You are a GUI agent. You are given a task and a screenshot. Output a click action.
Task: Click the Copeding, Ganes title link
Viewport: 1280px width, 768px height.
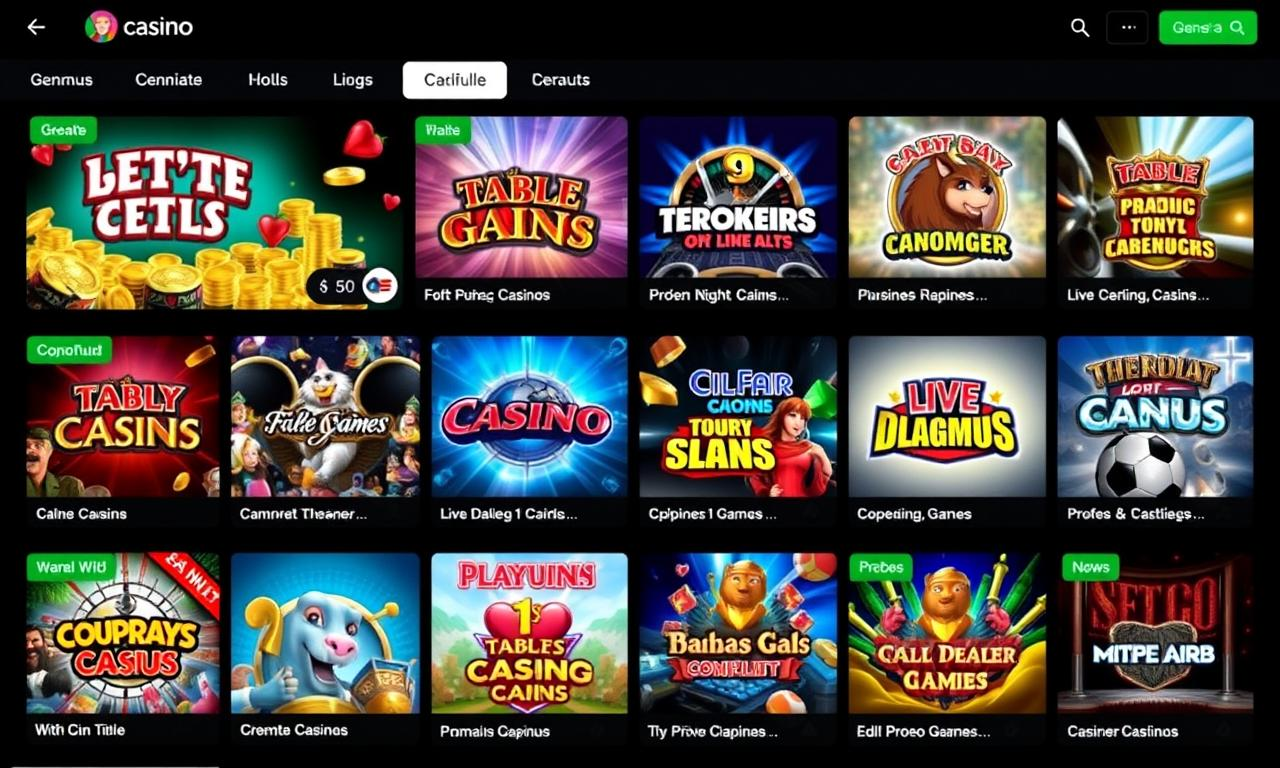(914, 514)
